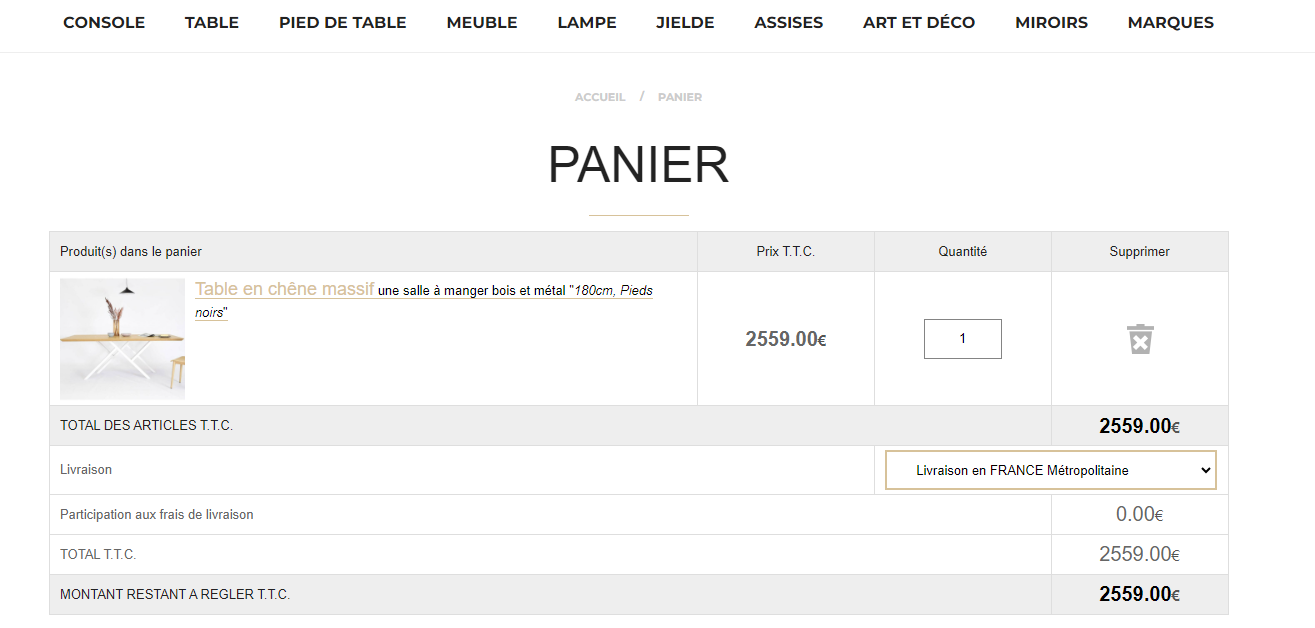Open the ASSISES category
Screen dimensions: 1315x628
click(788, 22)
